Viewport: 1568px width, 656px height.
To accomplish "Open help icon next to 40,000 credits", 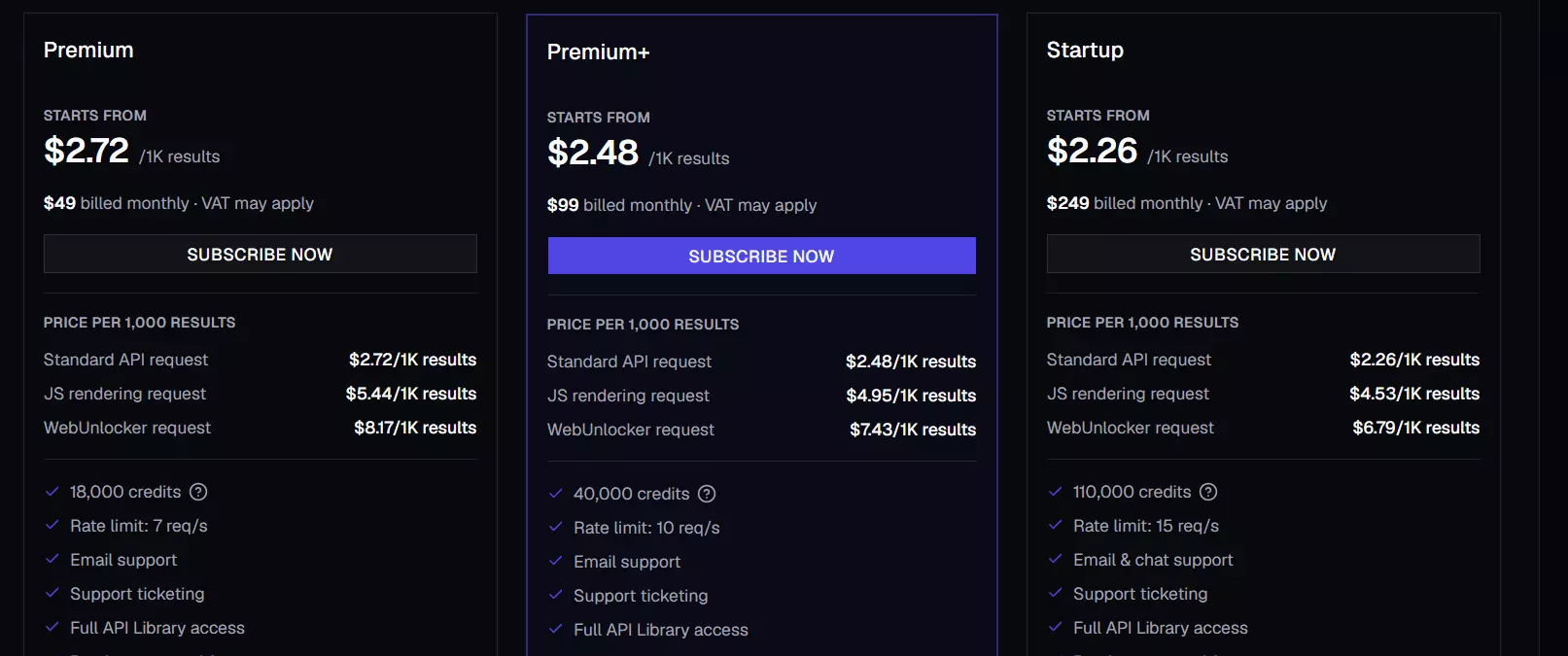I will coord(707,494).
